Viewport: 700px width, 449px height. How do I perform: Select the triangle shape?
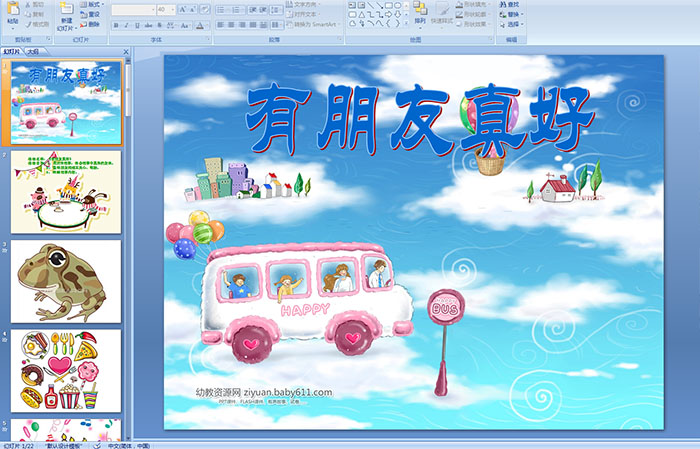click(x=362, y=15)
